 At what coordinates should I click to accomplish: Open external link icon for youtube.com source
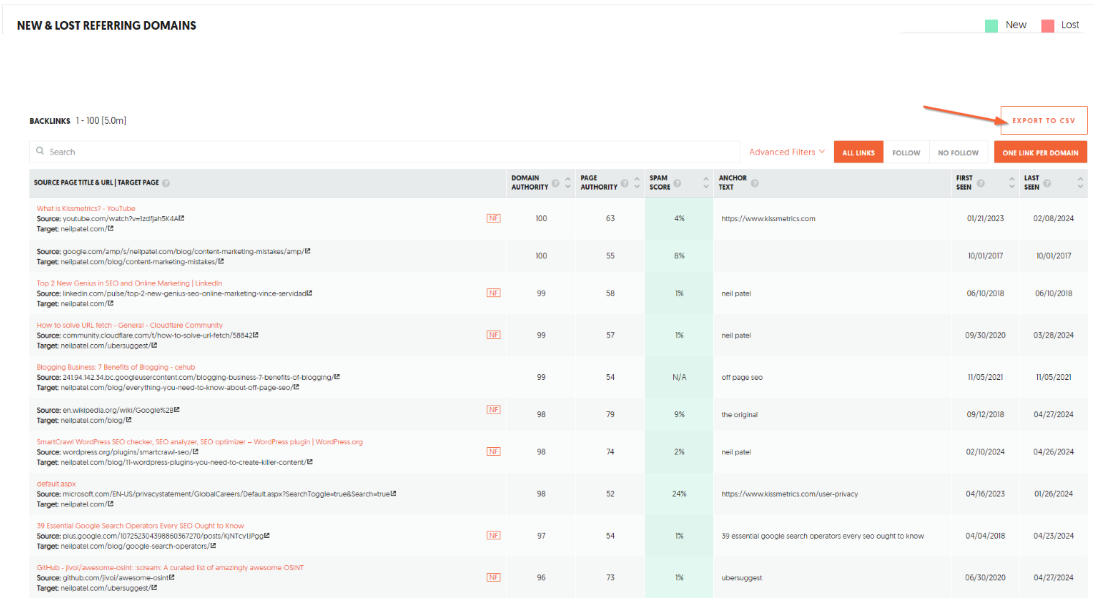(x=181, y=218)
